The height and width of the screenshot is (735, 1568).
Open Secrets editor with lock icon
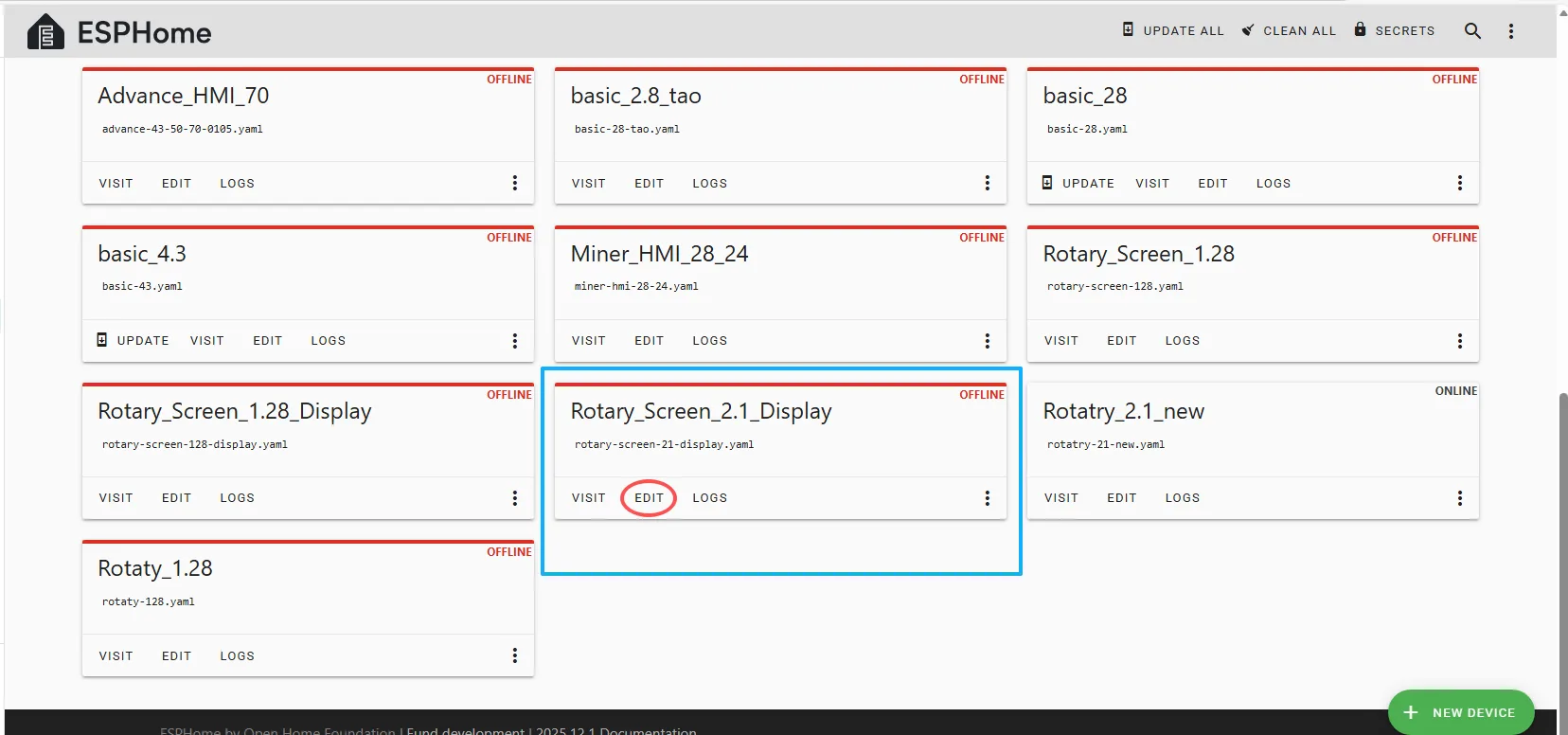1394,30
